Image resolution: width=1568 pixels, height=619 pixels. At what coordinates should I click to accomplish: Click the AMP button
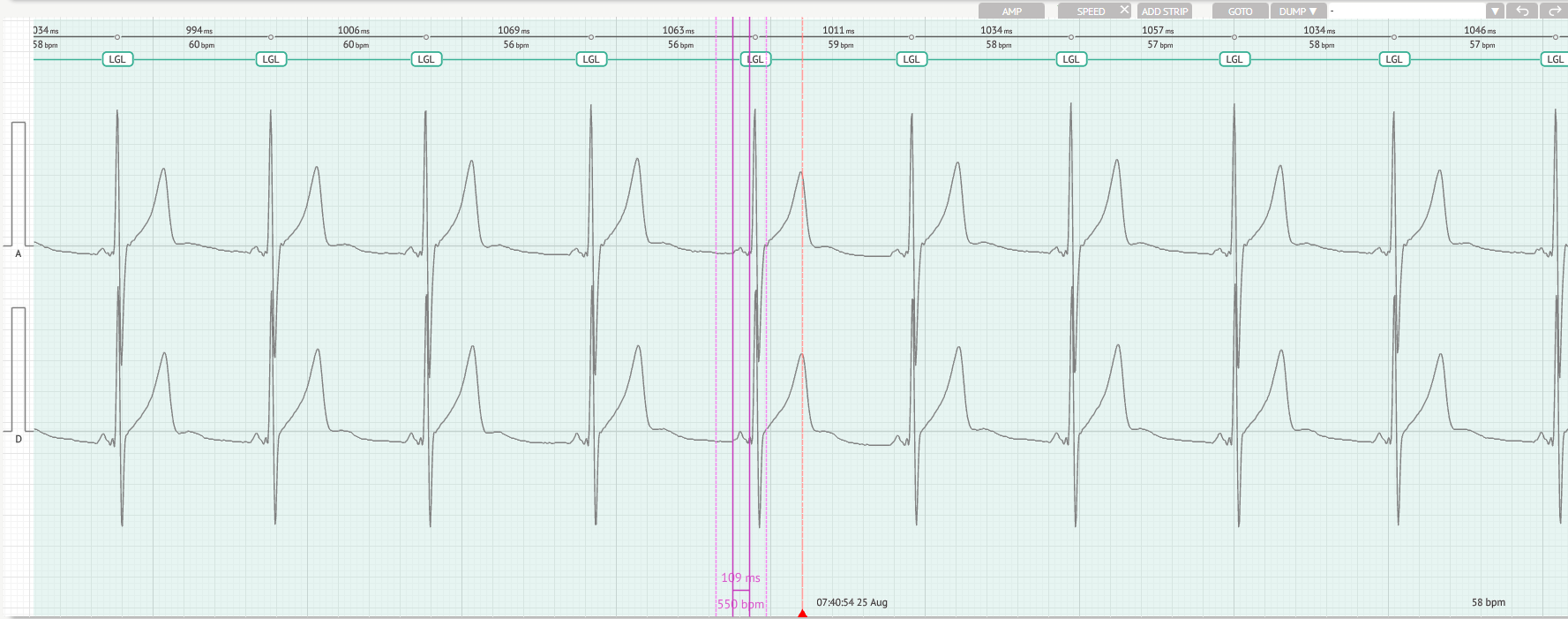[x=1011, y=11]
